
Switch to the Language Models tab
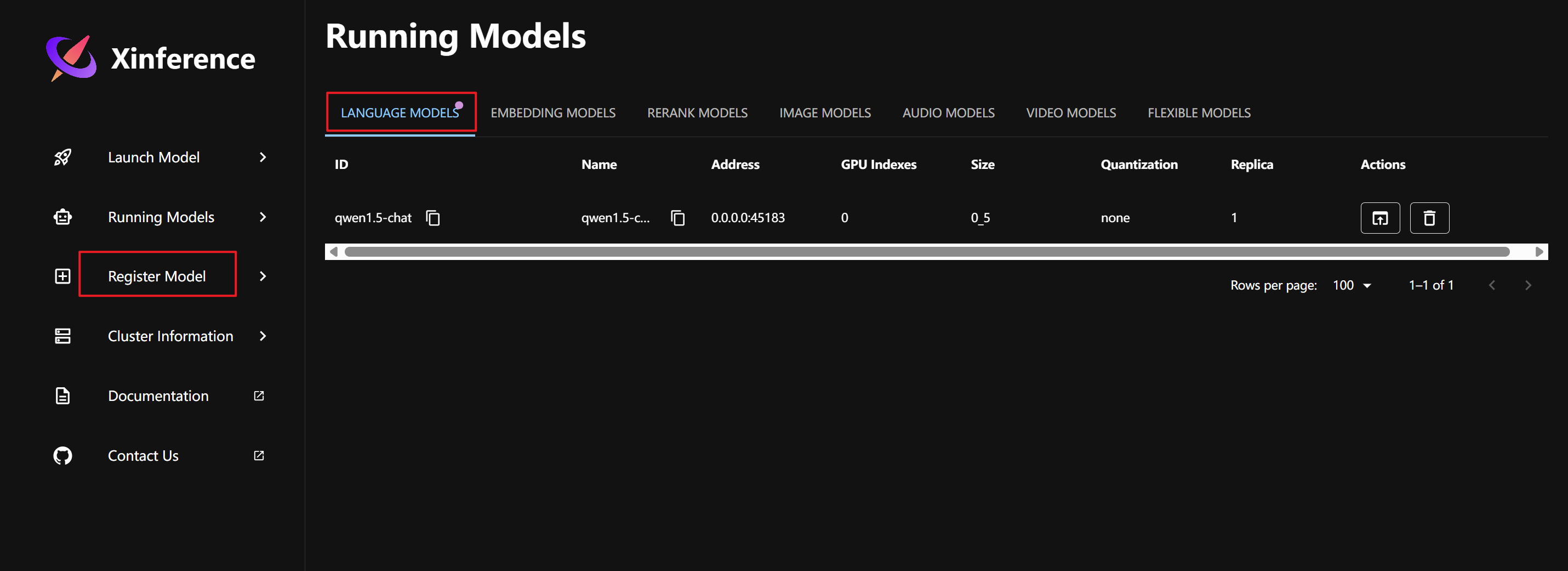400,113
